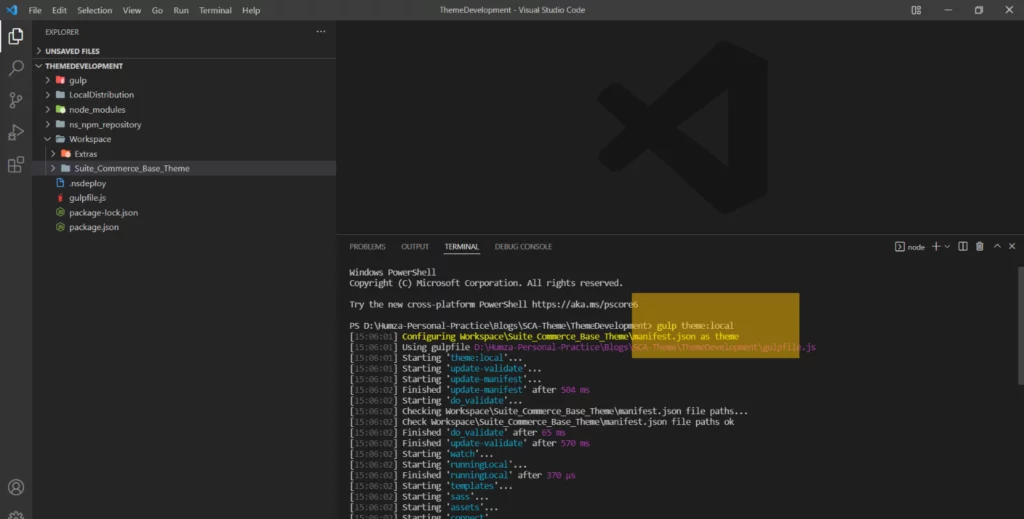
Task: Click the gulpfile.js path link in terminal
Action: coord(645,347)
